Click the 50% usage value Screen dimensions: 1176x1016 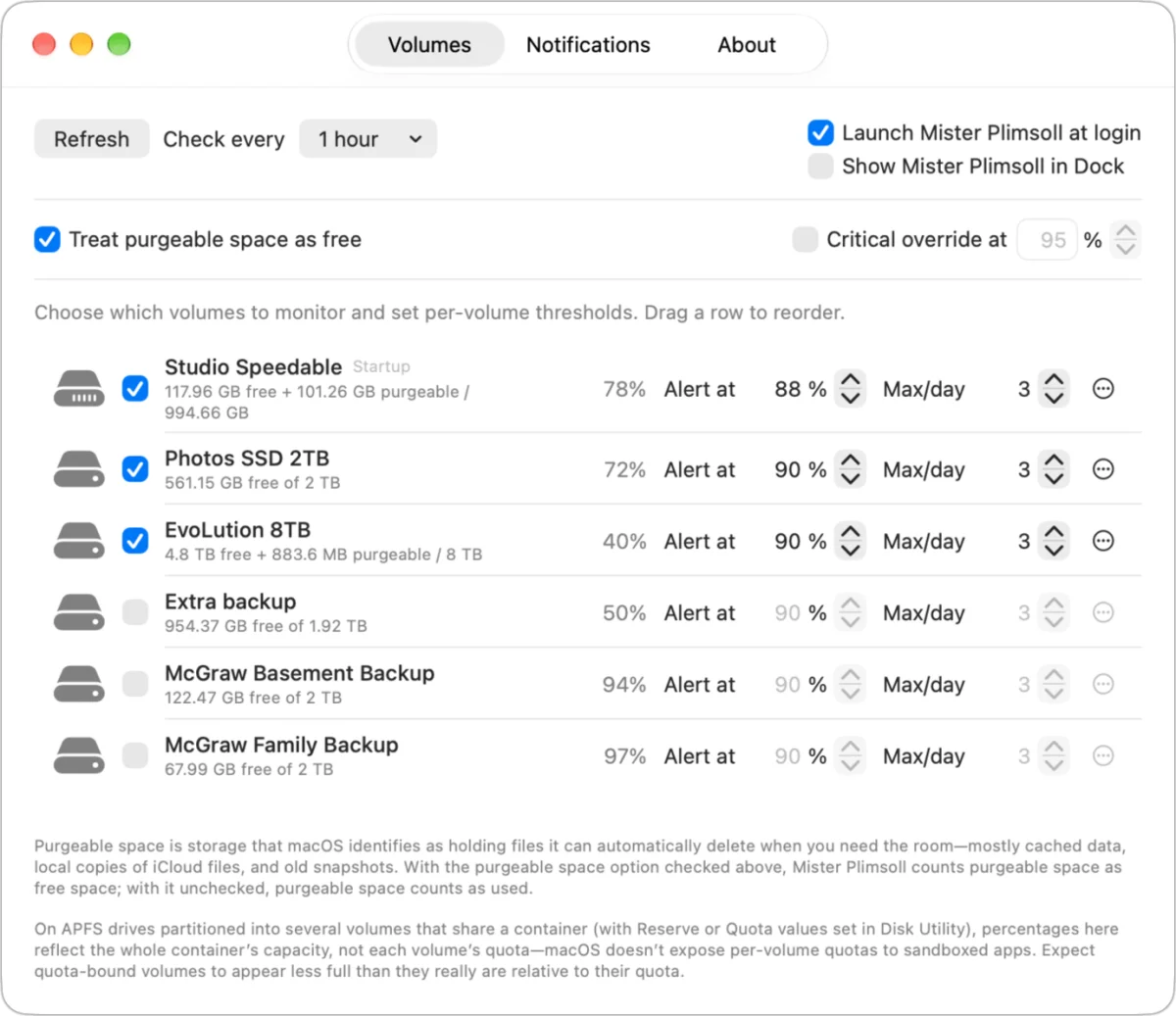[x=624, y=612]
